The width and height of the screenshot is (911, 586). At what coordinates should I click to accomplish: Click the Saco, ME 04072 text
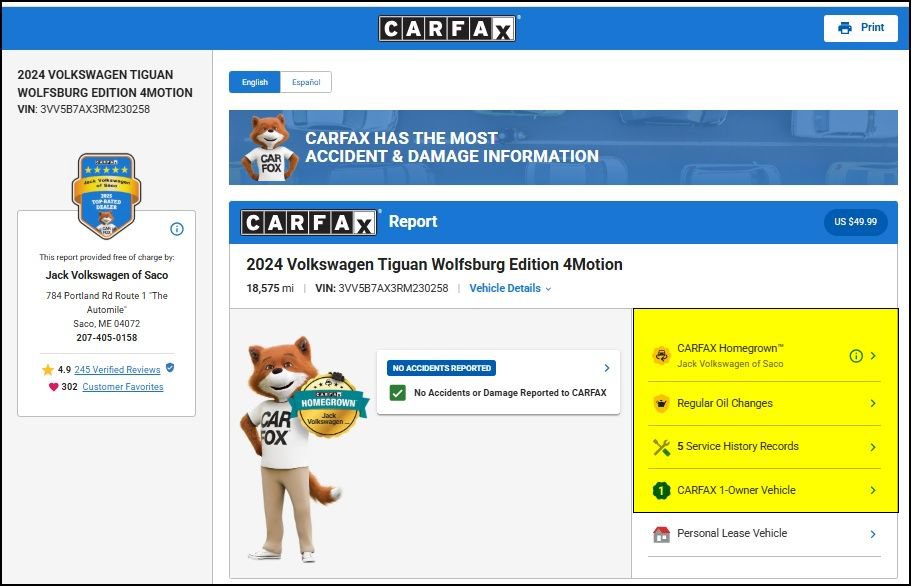[106, 323]
